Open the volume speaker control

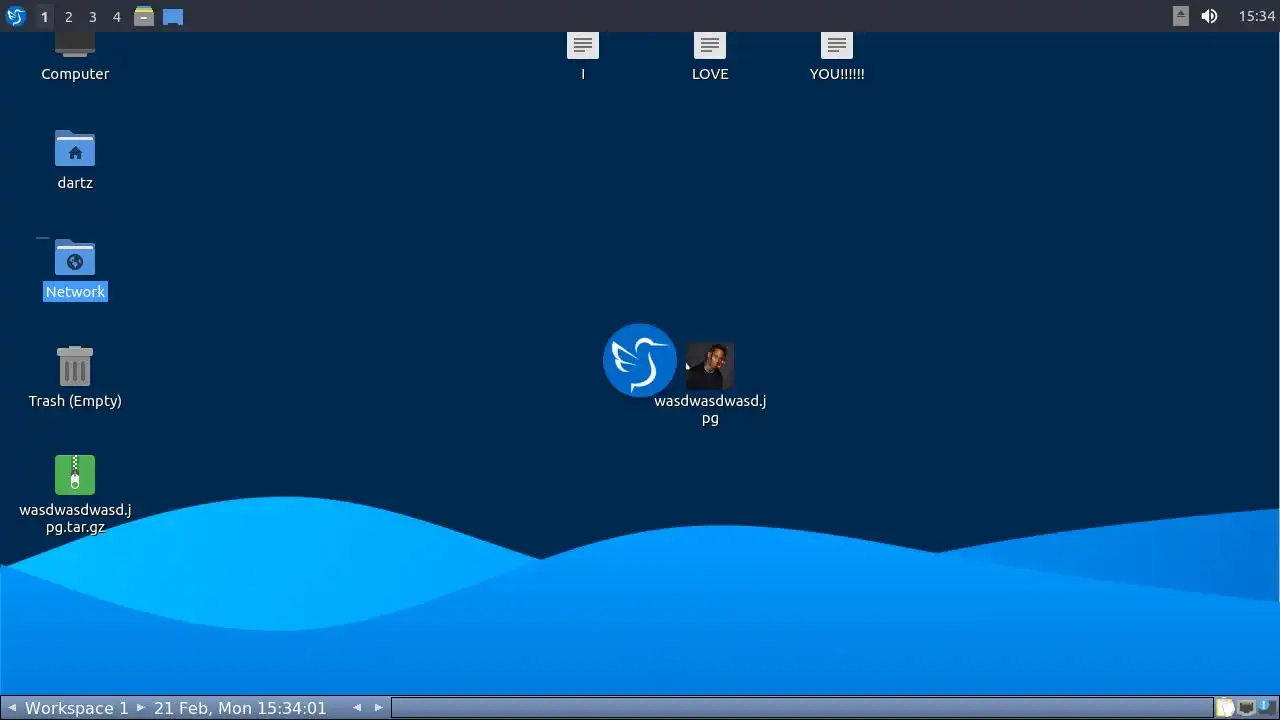point(1209,16)
